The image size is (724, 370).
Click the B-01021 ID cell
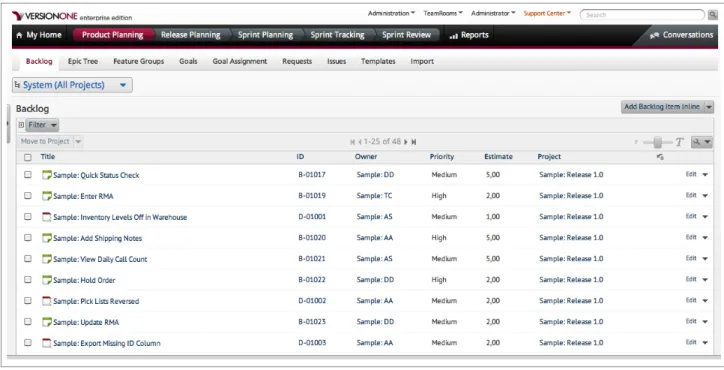(x=312, y=259)
